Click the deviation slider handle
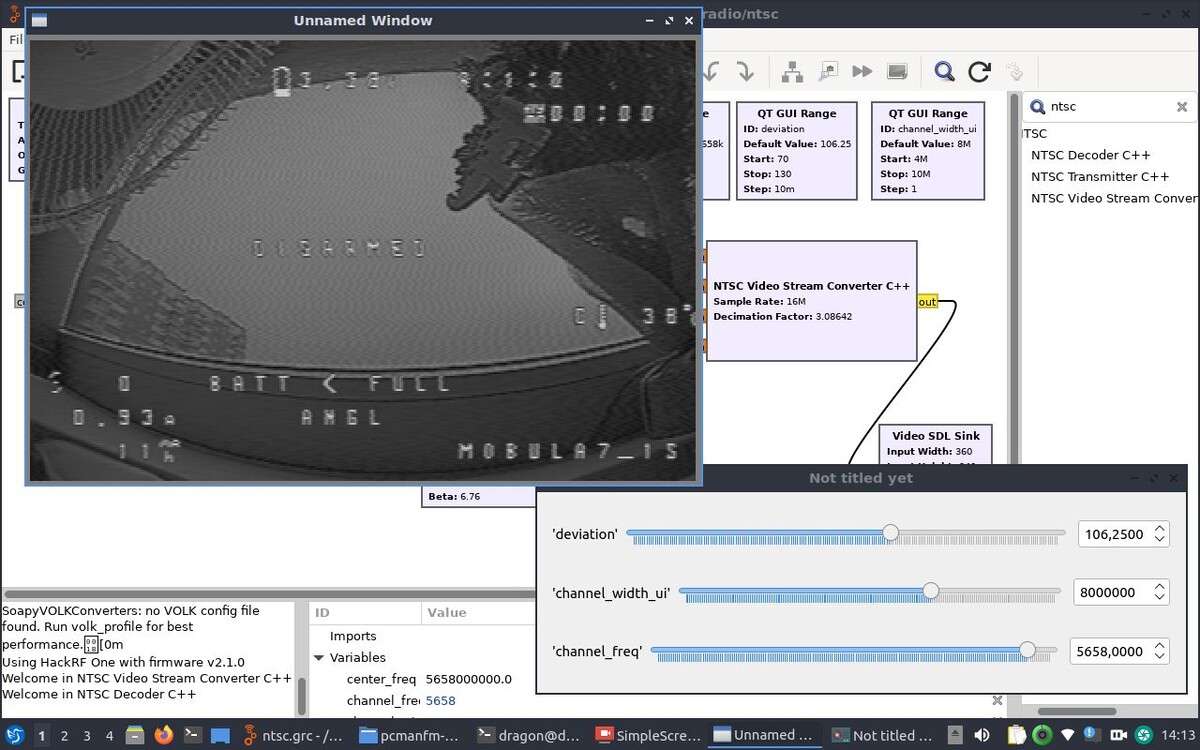Image resolution: width=1200 pixels, height=750 pixels. tap(890, 533)
